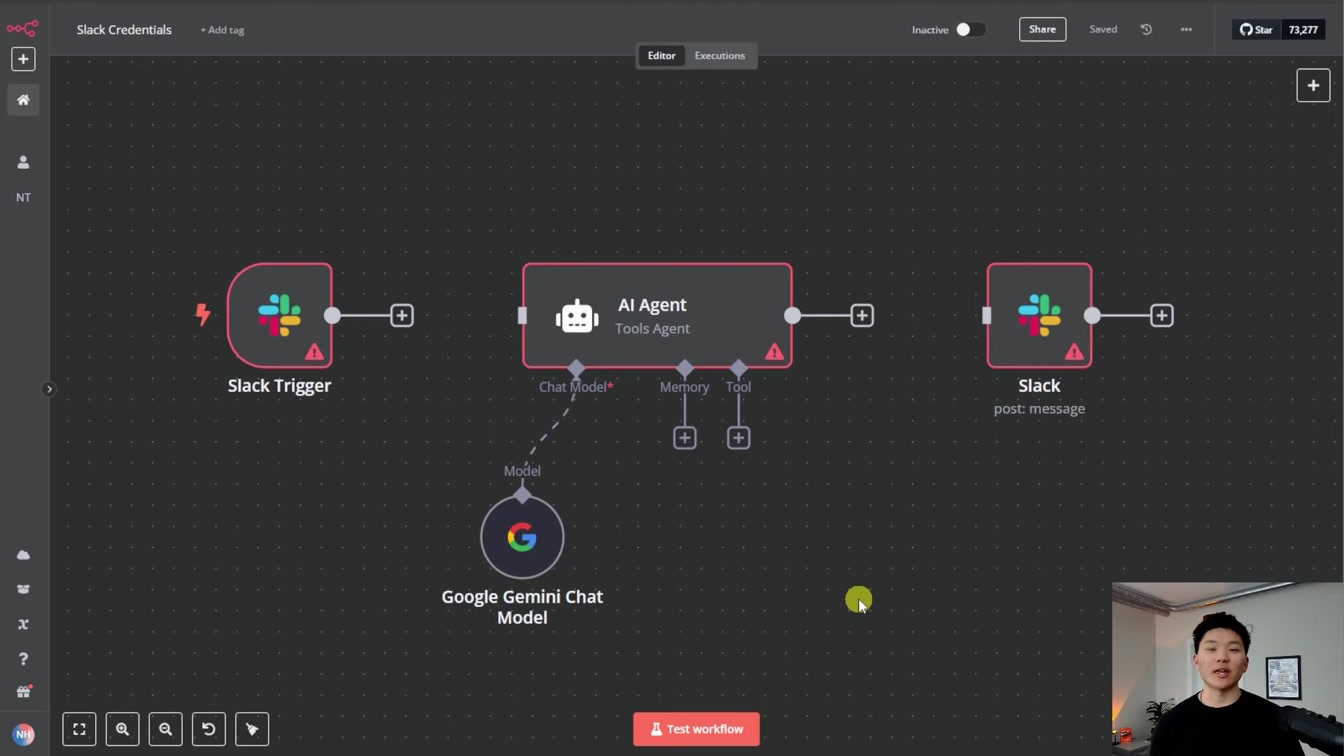The width and height of the screenshot is (1344, 756).
Task: Click the plus after the AI Agent output
Action: [x=862, y=316]
